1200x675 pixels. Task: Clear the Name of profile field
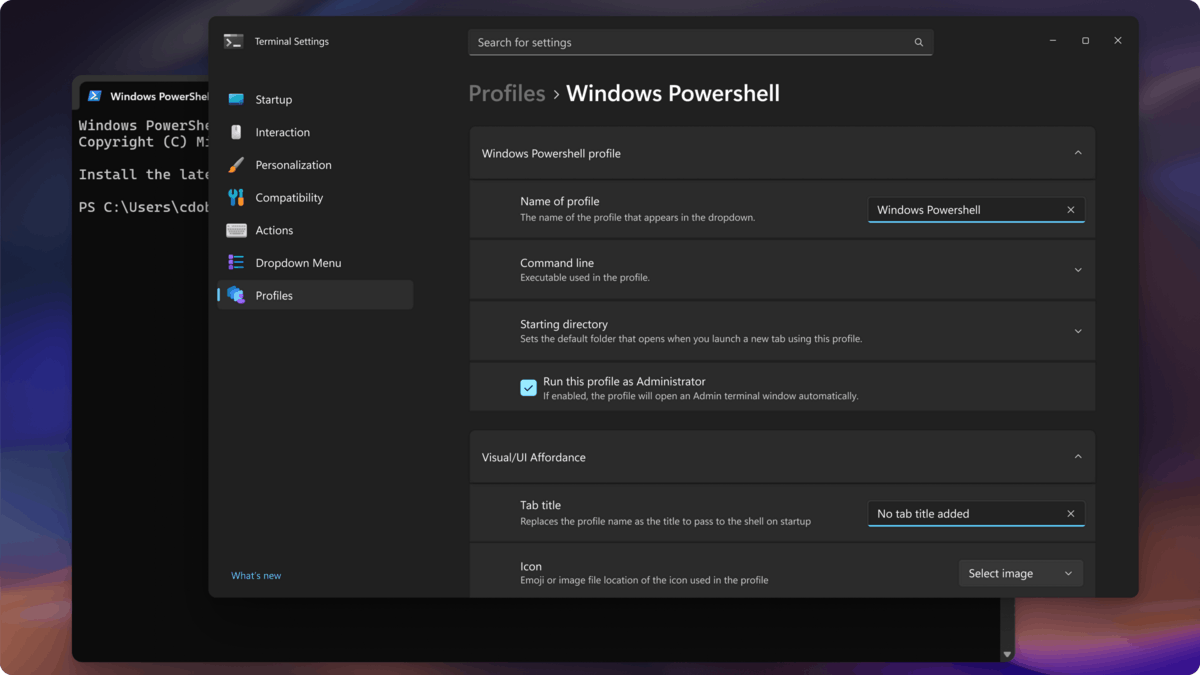click(x=1070, y=209)
